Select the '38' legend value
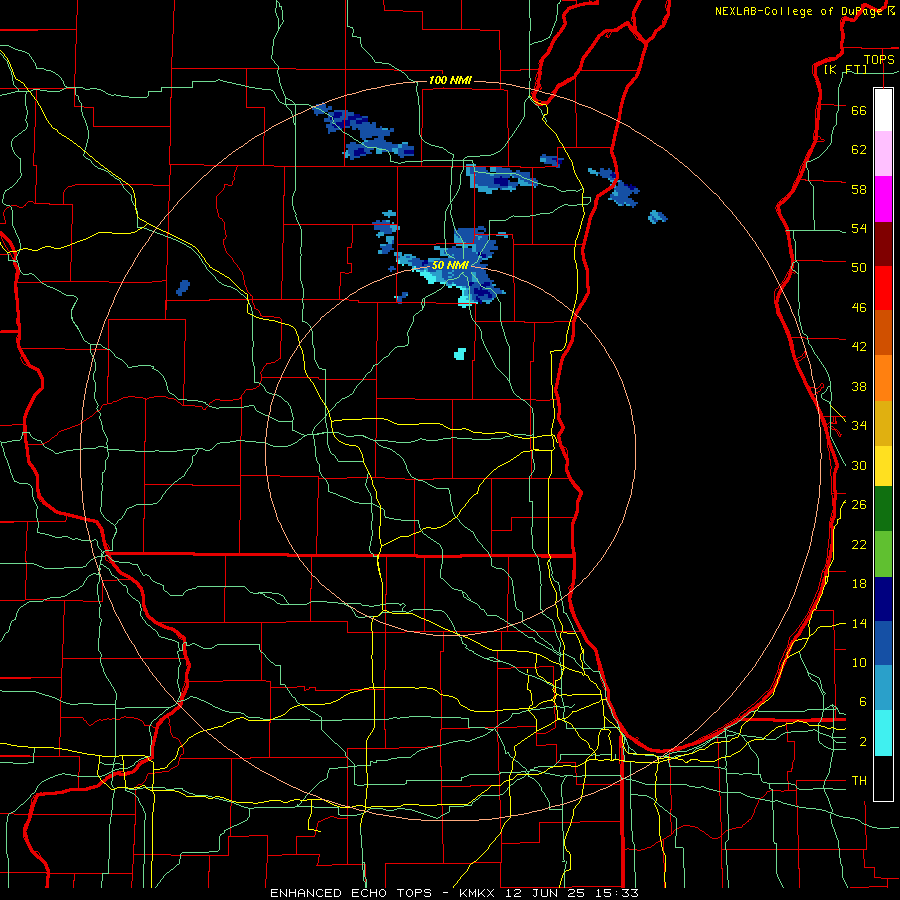This screenshot has width=900, height=900. click(859, 387)
